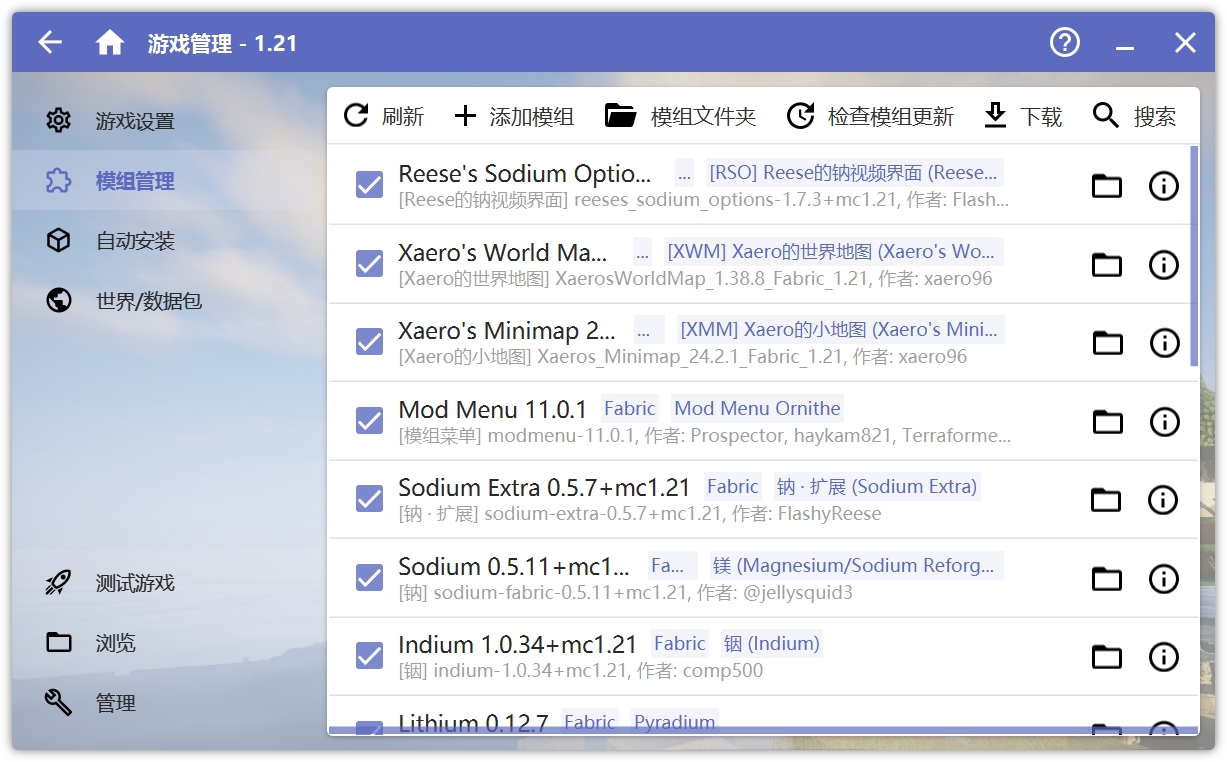The width and height of the screenshot is (1227, 762).
Task: Show info for Sodium 0.5.11
Action: [1164, 578]
